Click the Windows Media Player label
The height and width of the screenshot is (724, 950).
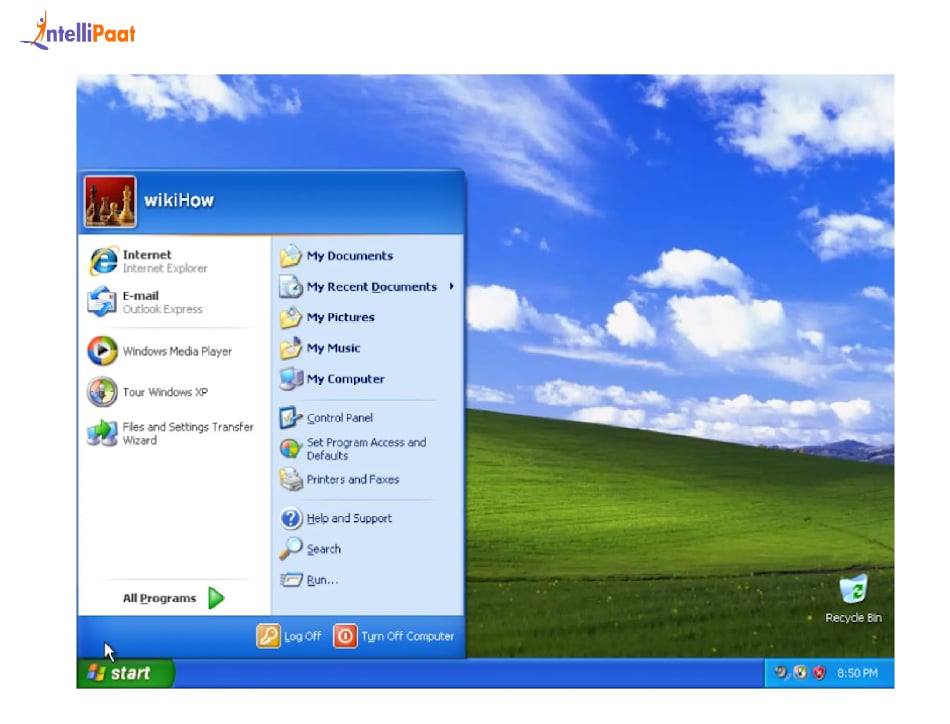[x=177, y=351]
